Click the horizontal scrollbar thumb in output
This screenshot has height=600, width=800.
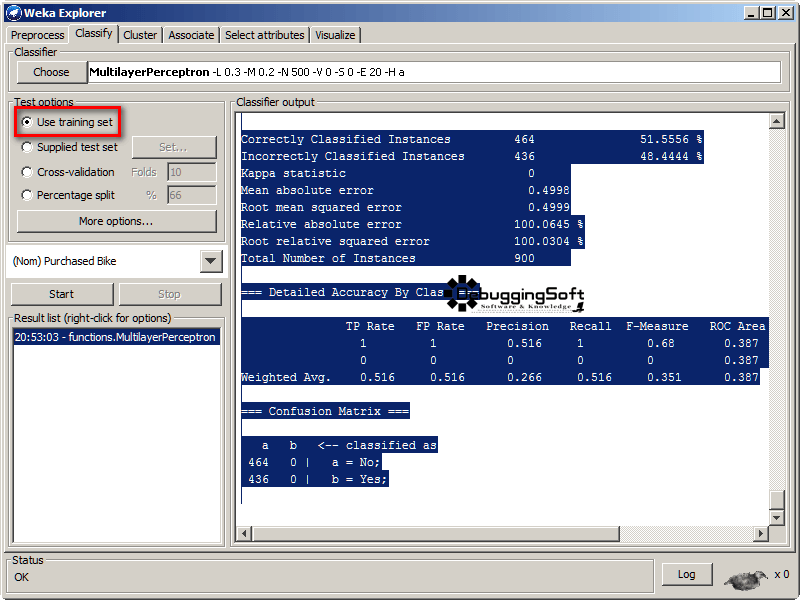pos(436,534)
